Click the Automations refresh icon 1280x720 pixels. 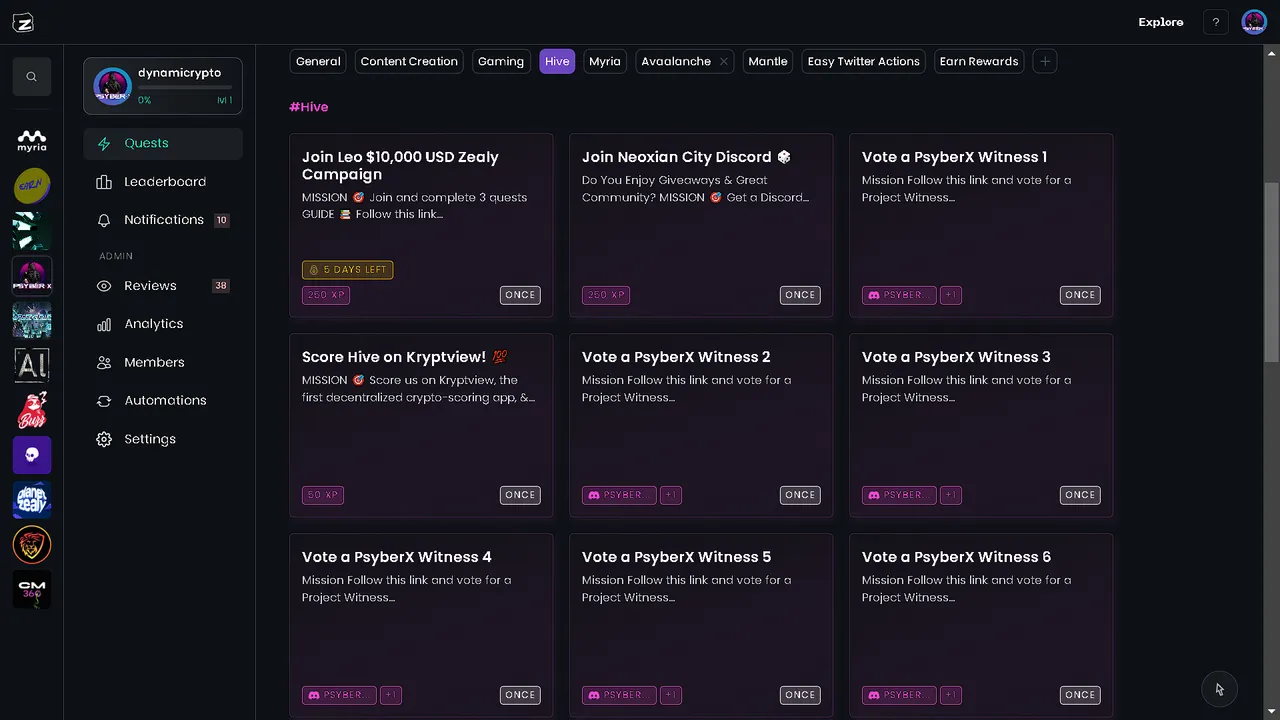(x=104, y=401)
